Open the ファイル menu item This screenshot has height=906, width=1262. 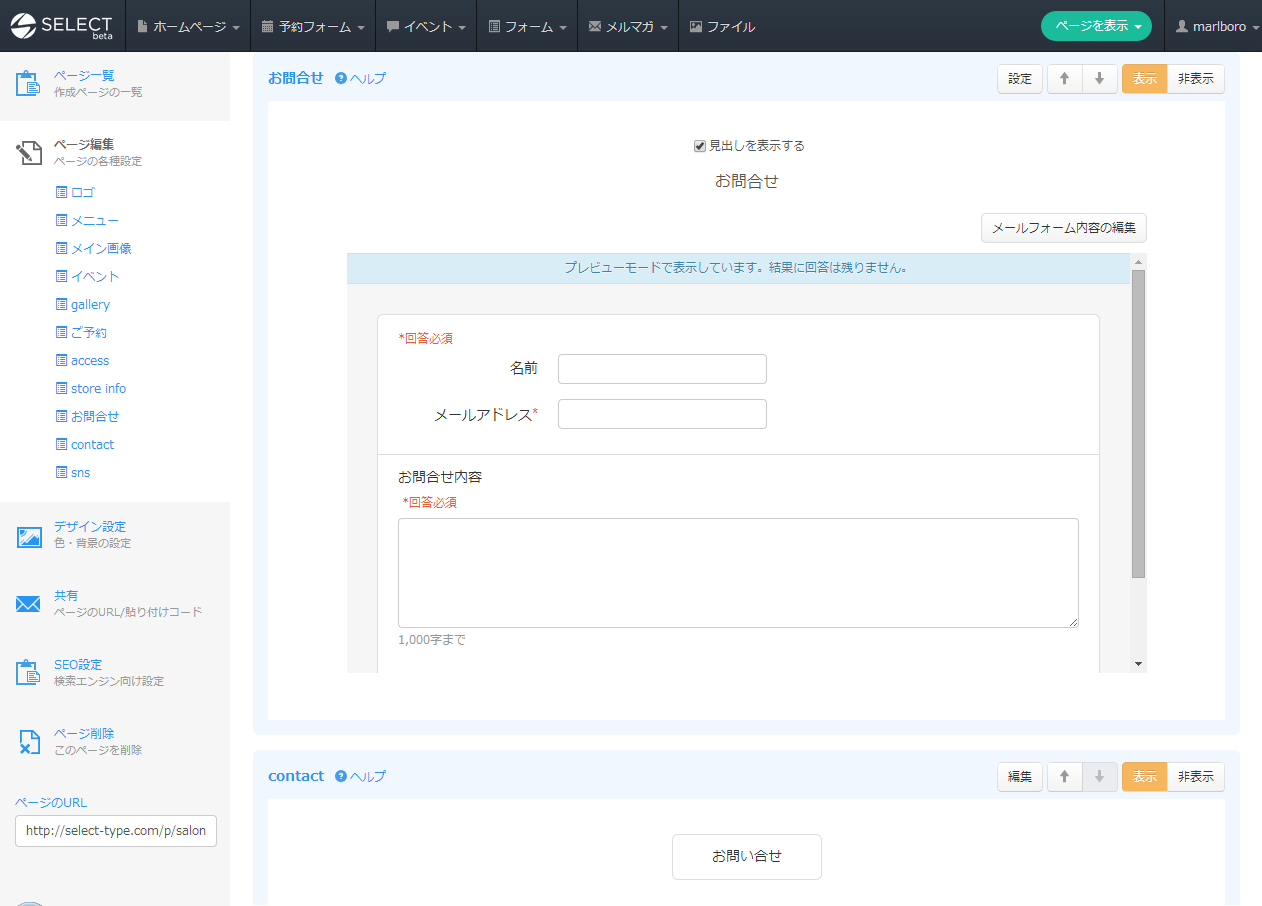point(722,27)
